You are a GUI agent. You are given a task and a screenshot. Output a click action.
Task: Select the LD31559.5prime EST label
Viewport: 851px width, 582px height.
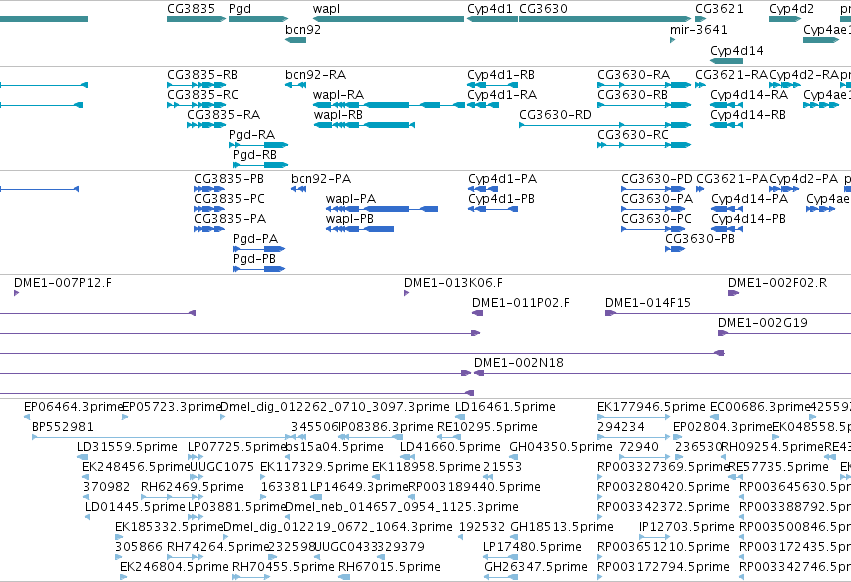127,447
